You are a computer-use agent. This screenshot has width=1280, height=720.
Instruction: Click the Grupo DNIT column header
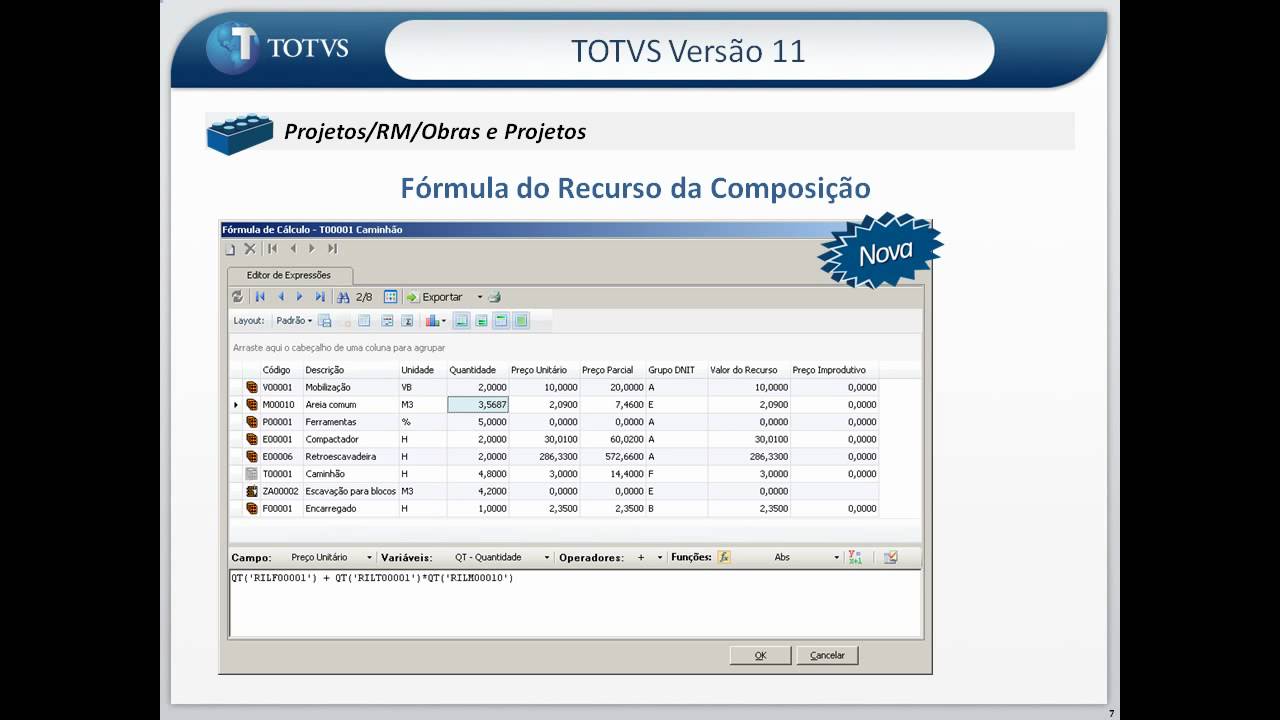676,370
